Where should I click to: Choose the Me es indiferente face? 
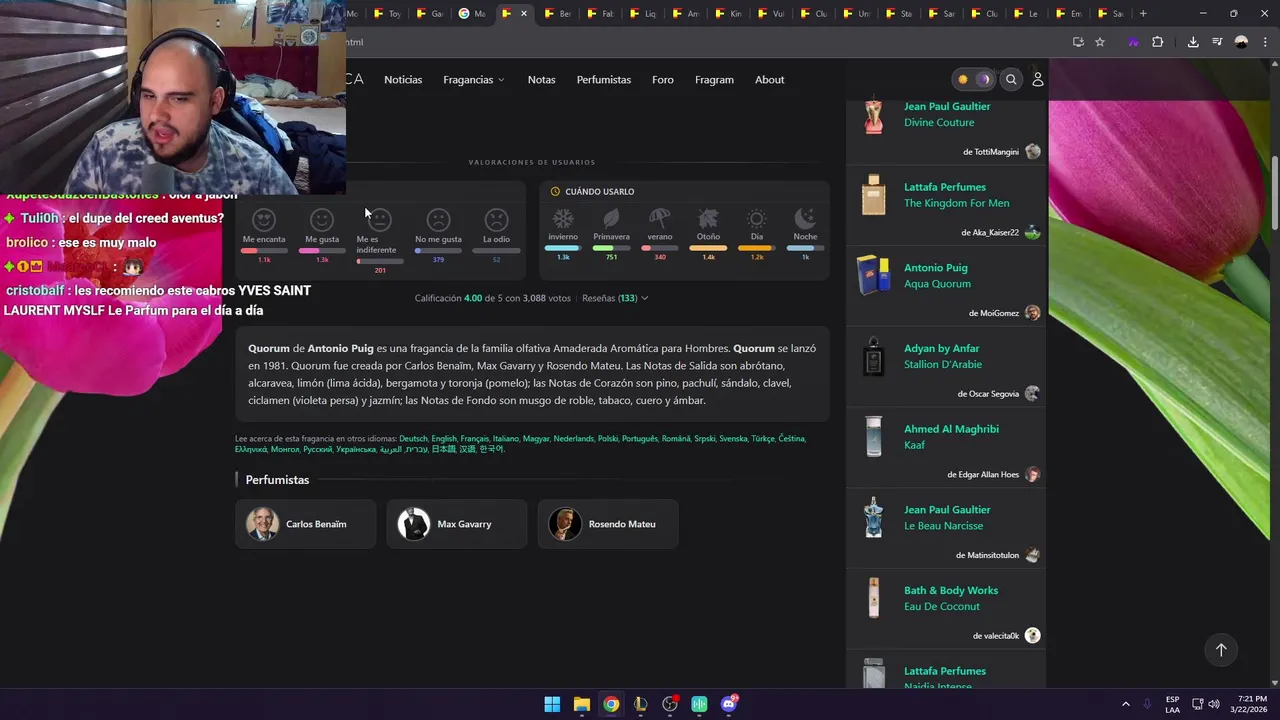tap(380, 219)
